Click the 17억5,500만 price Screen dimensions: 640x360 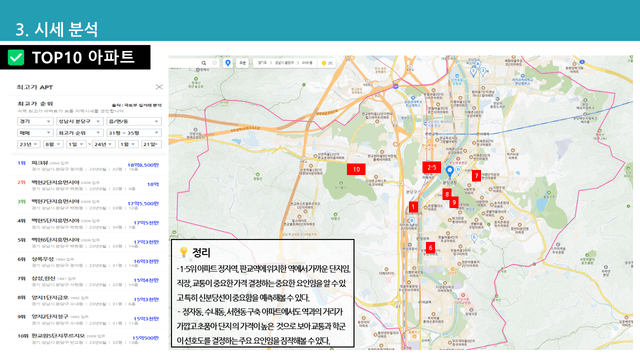143,204
